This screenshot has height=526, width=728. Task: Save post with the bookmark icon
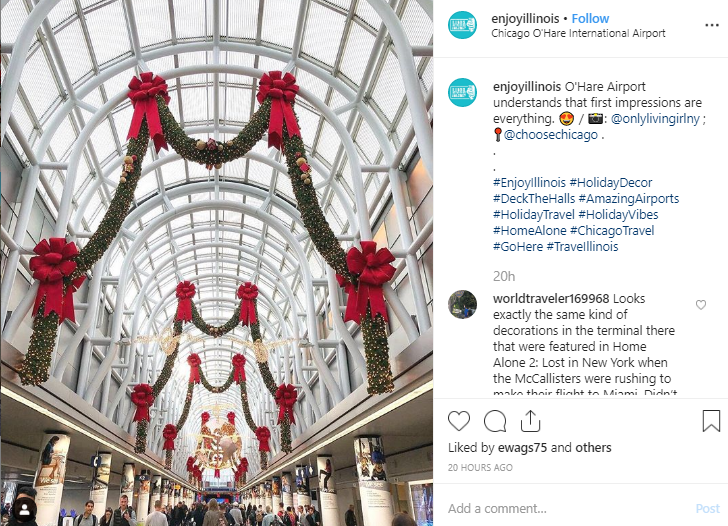[x=711, y=421]
